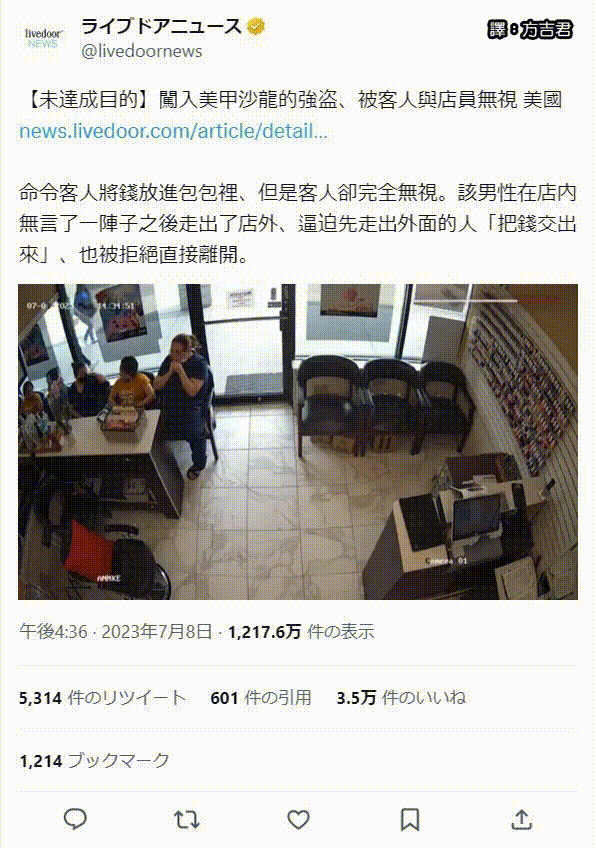Screen dimensions: 596x848
Task: Open the news.livedoor.com article link
Action: point(173,131)
